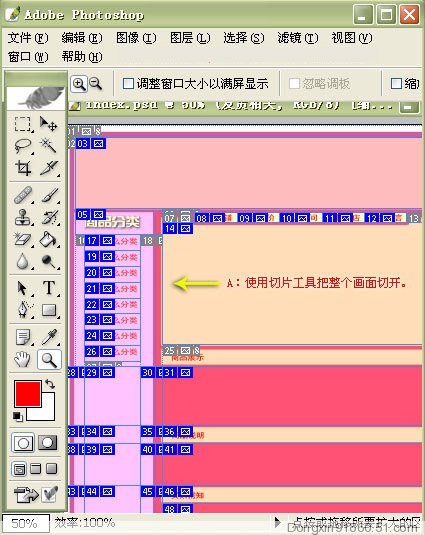Image resolution: width=425 pixels, height=535 pixels.
Task: Select the Hand tool
Action: [23, 359]
